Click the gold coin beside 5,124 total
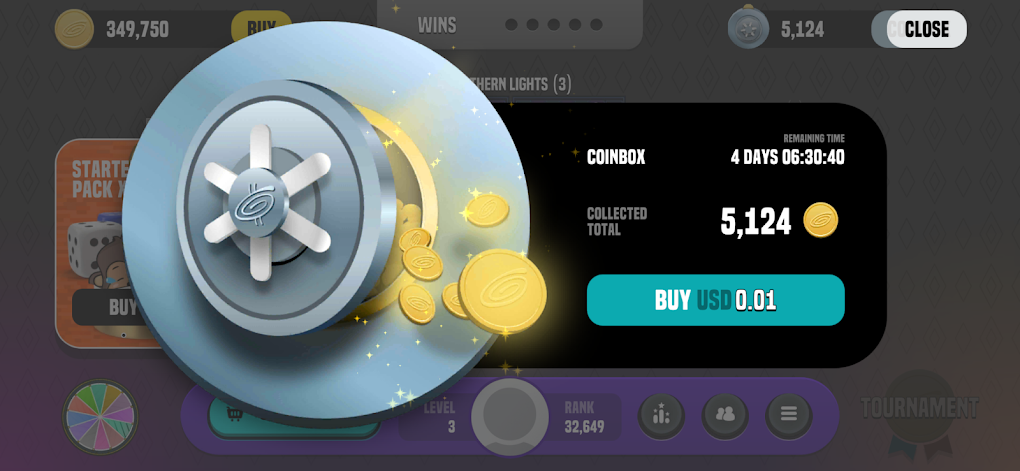The image size is (1020, 471). [820, 221]
